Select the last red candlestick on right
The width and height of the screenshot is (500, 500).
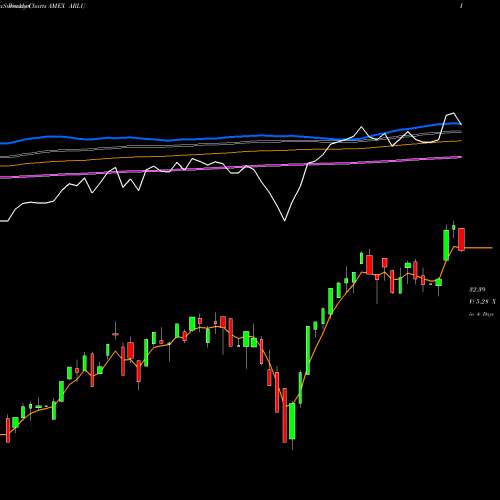click(461, 239)
